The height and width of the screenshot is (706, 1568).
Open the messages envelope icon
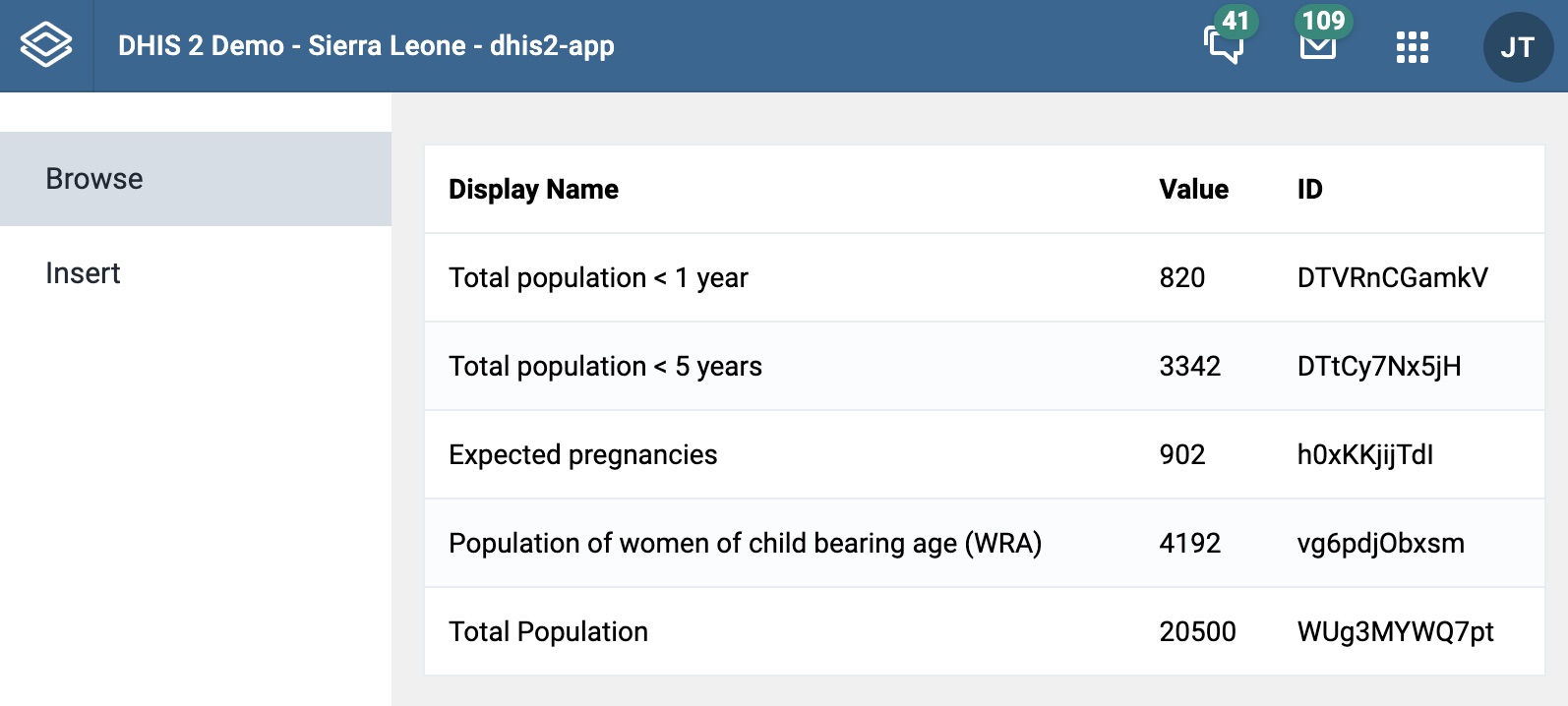(x=1317, y=46)
